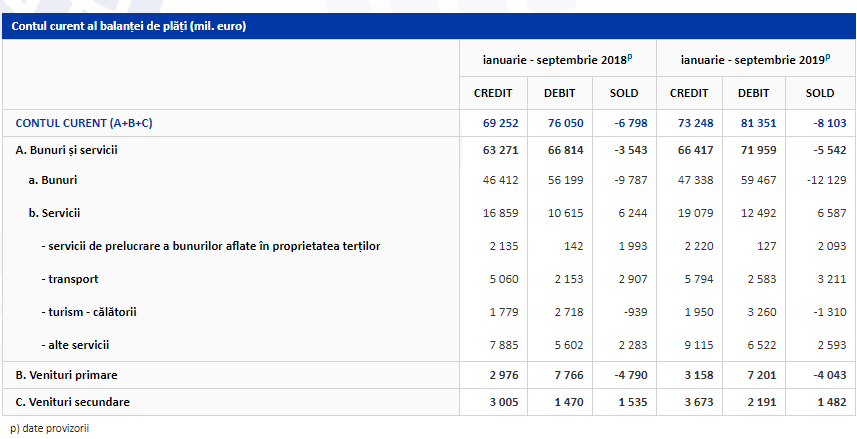
Task: Select the -12 129 Bunuri balance
Action: tap(826, 180)
